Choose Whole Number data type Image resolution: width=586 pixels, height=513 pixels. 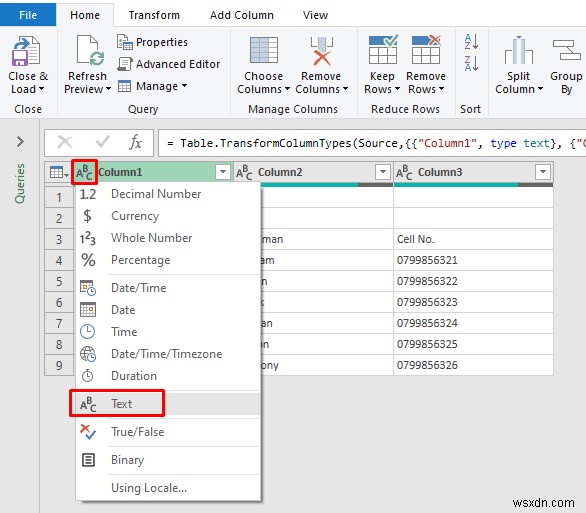(168, 238)
